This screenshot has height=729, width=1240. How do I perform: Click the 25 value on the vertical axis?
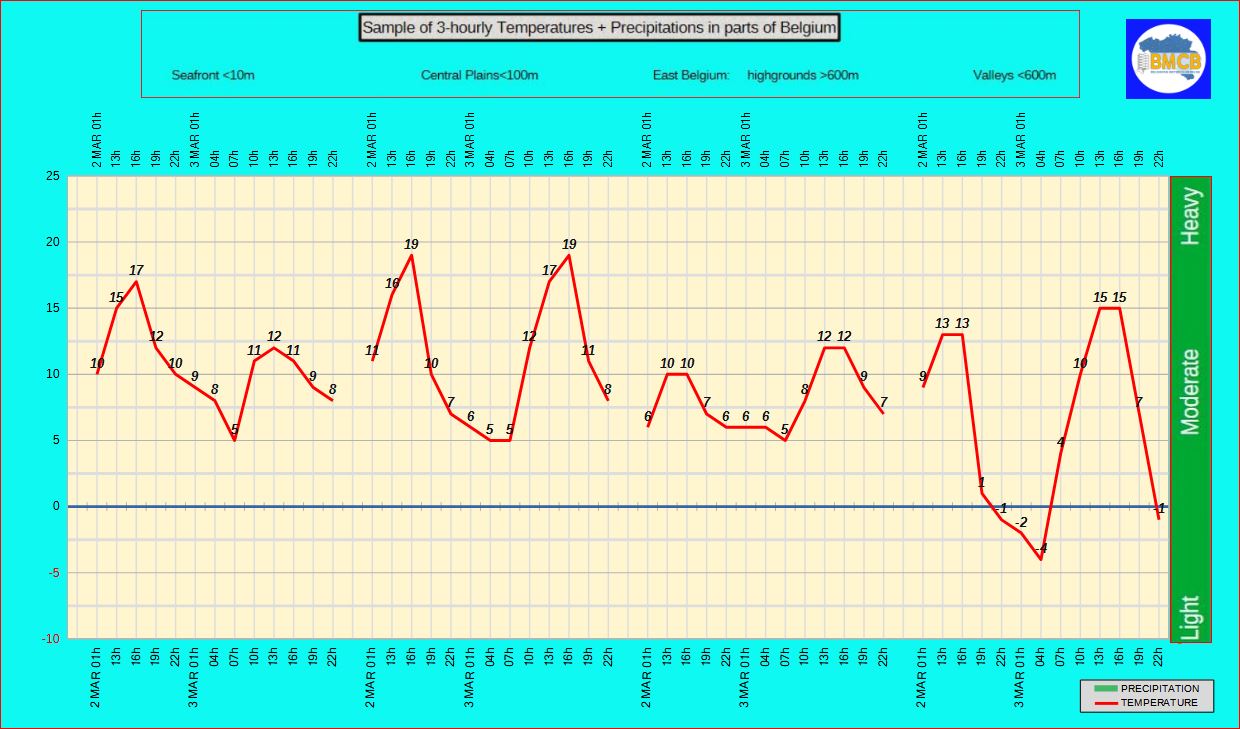tap(52, 177)
